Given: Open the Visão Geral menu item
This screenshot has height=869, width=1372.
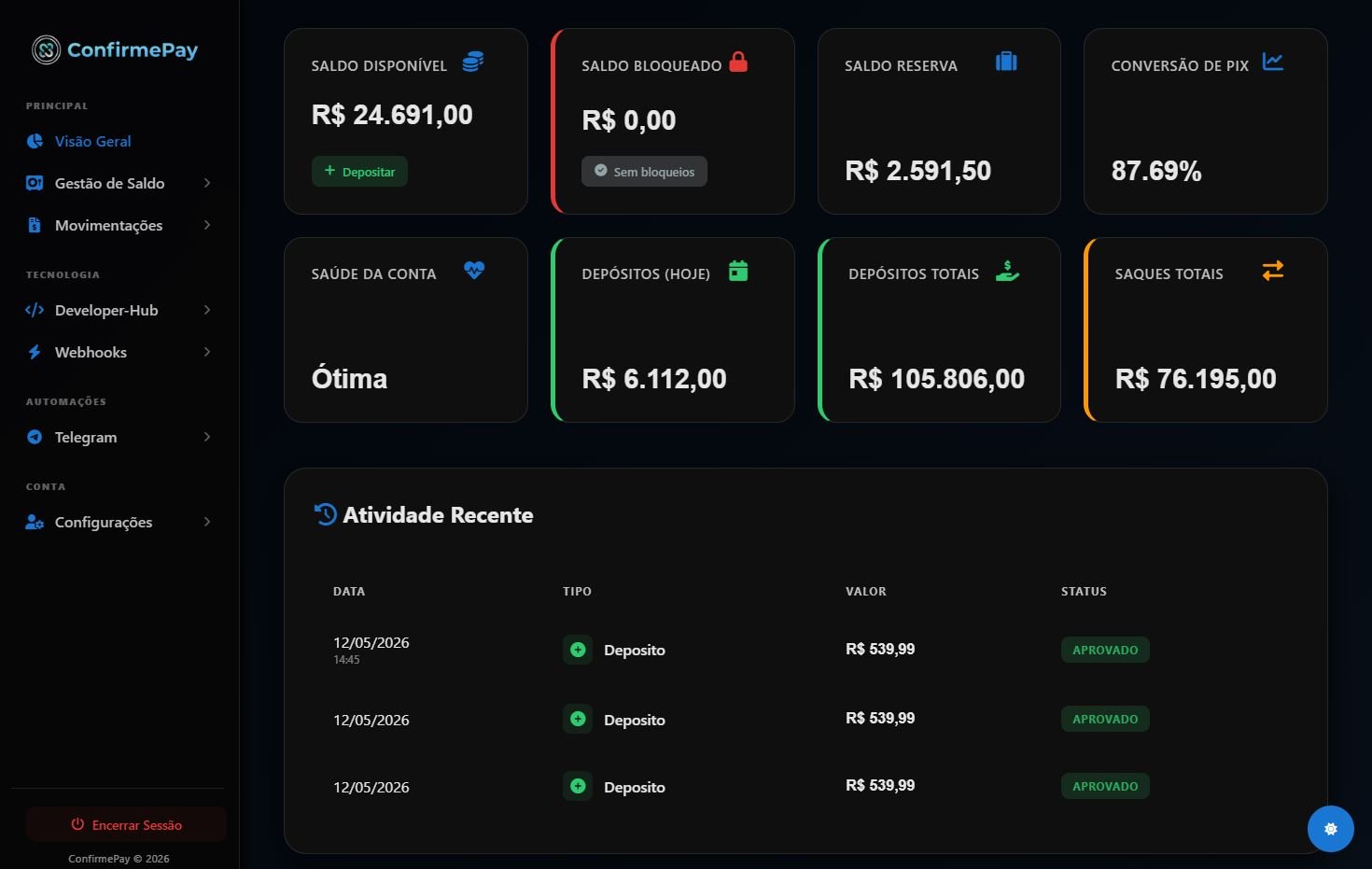Looking at the screenshot, I should coord(93,141).
